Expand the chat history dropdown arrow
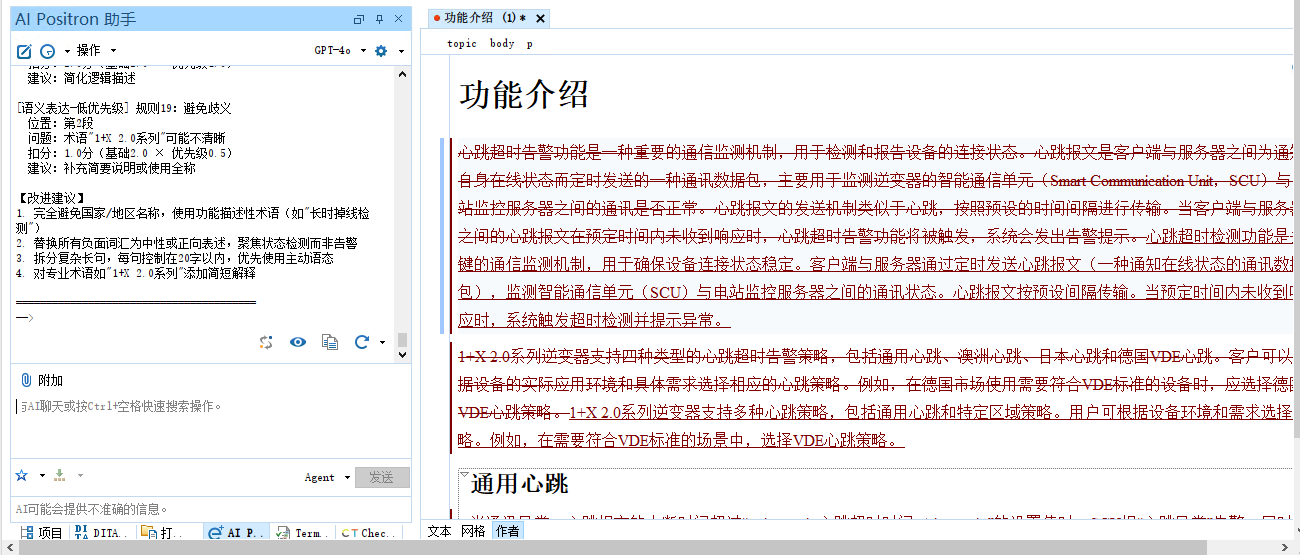 tap(67, 51)
